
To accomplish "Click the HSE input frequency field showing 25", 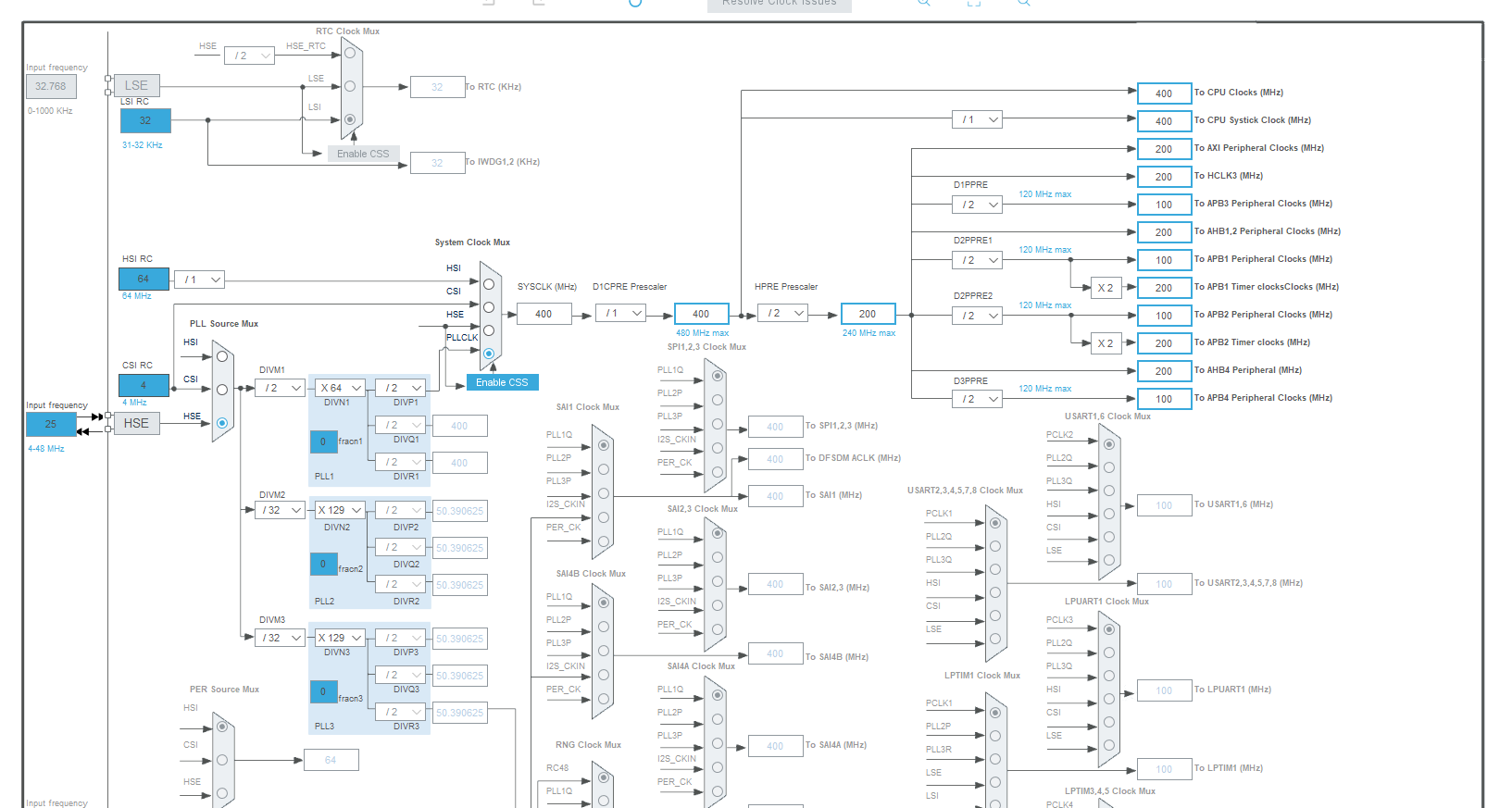I will point(51,424).
